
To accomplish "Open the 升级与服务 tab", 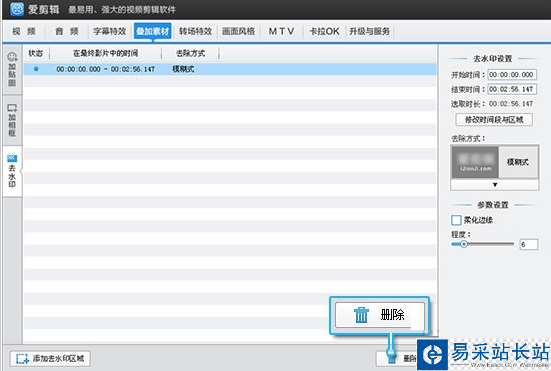I will pyautogui.click(x=369, y=31).
